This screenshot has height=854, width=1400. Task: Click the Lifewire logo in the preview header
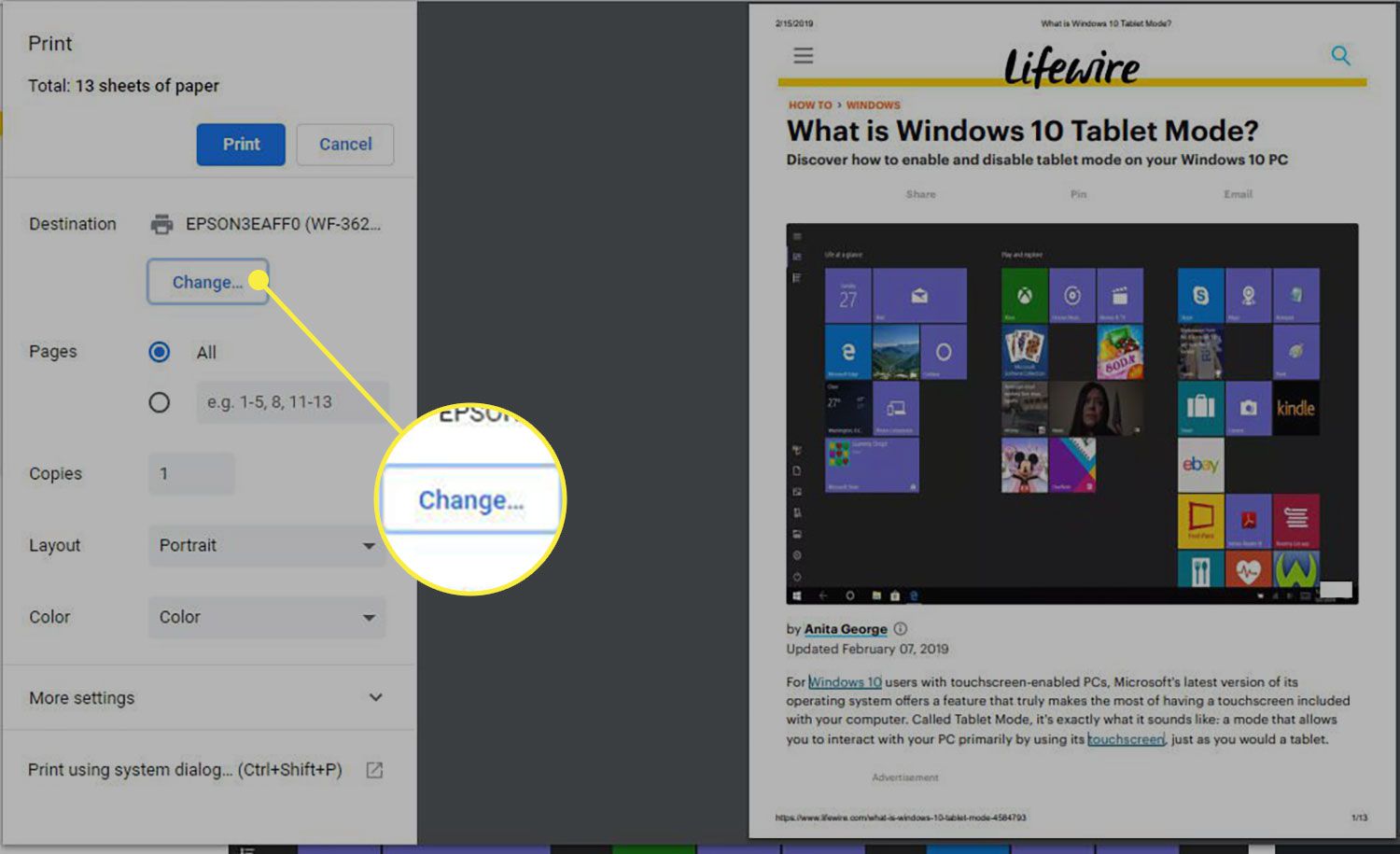(1071, 66)
